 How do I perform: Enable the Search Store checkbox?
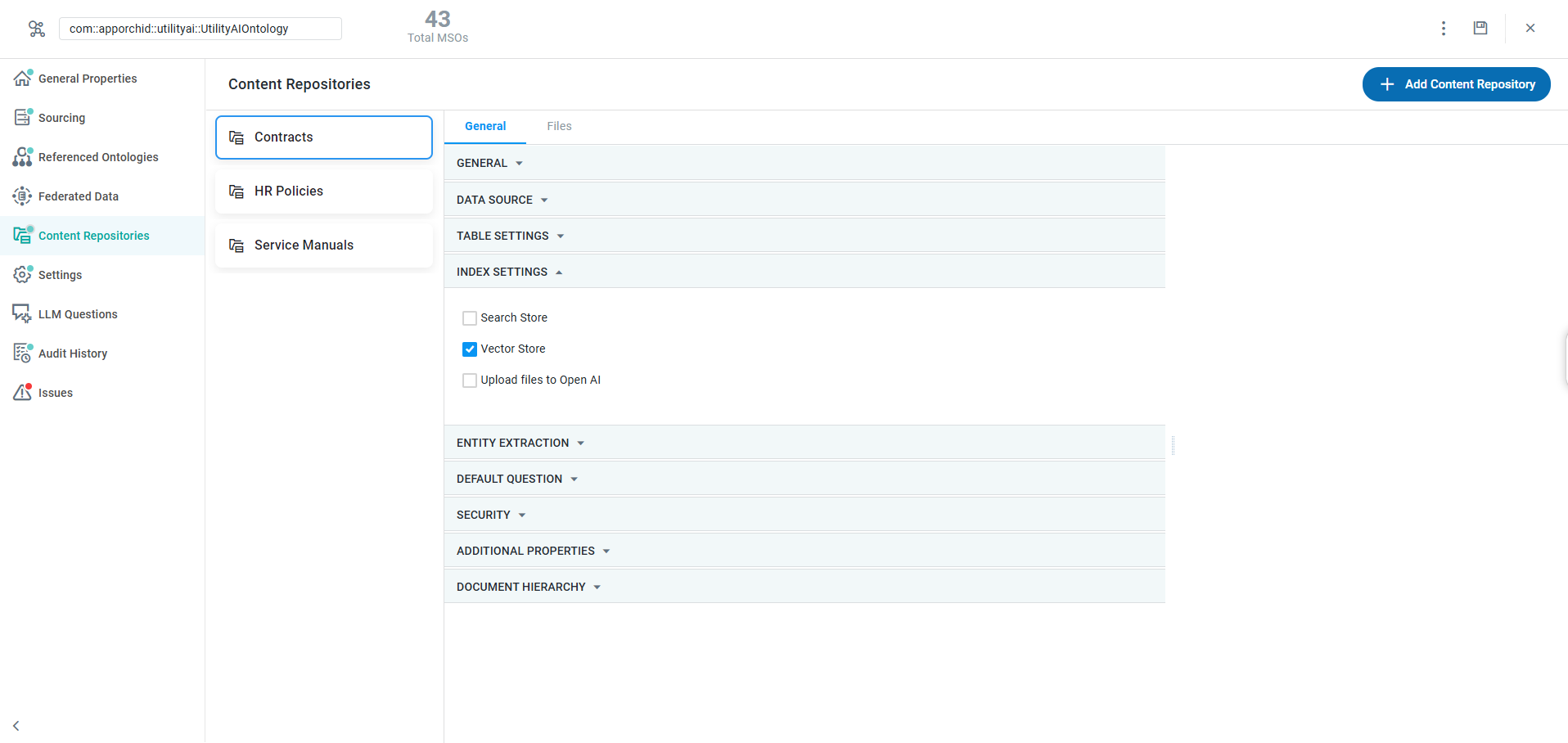pos(470,318)
